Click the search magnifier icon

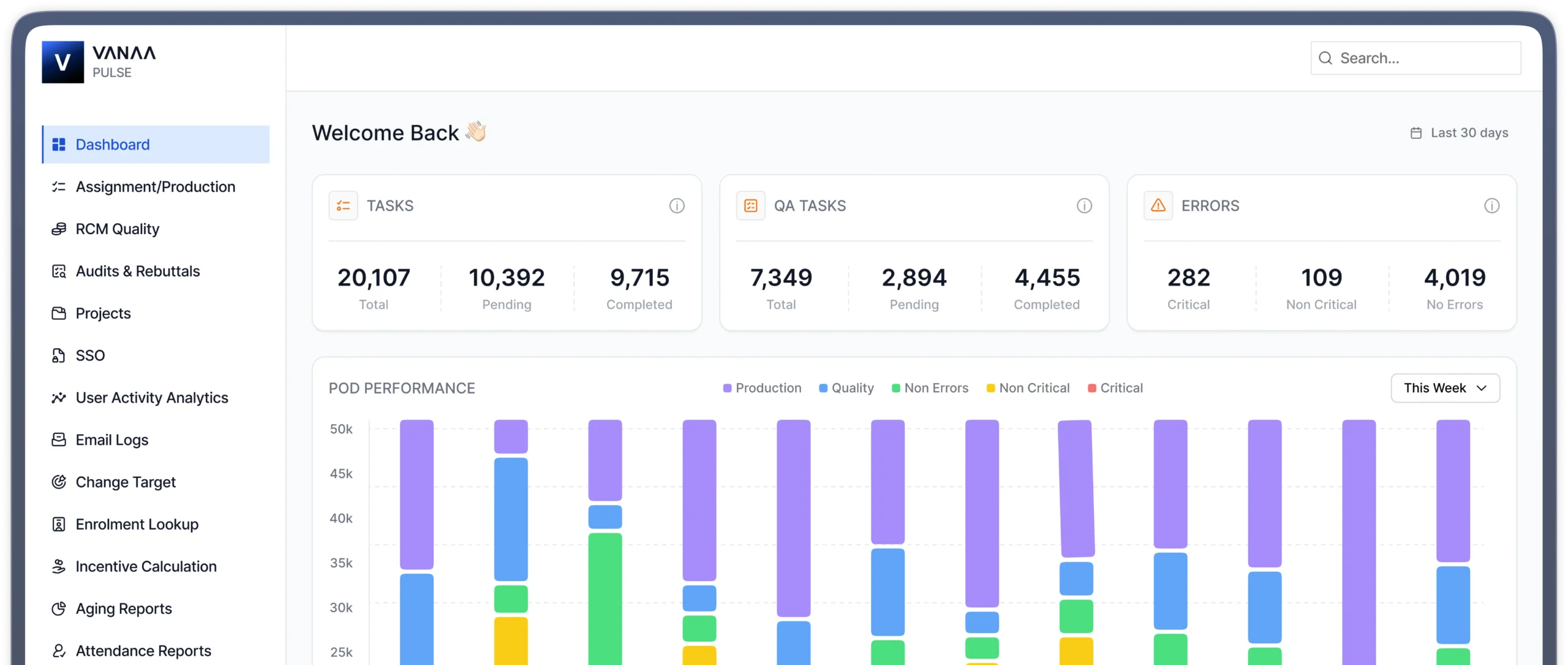point(1325,58)
